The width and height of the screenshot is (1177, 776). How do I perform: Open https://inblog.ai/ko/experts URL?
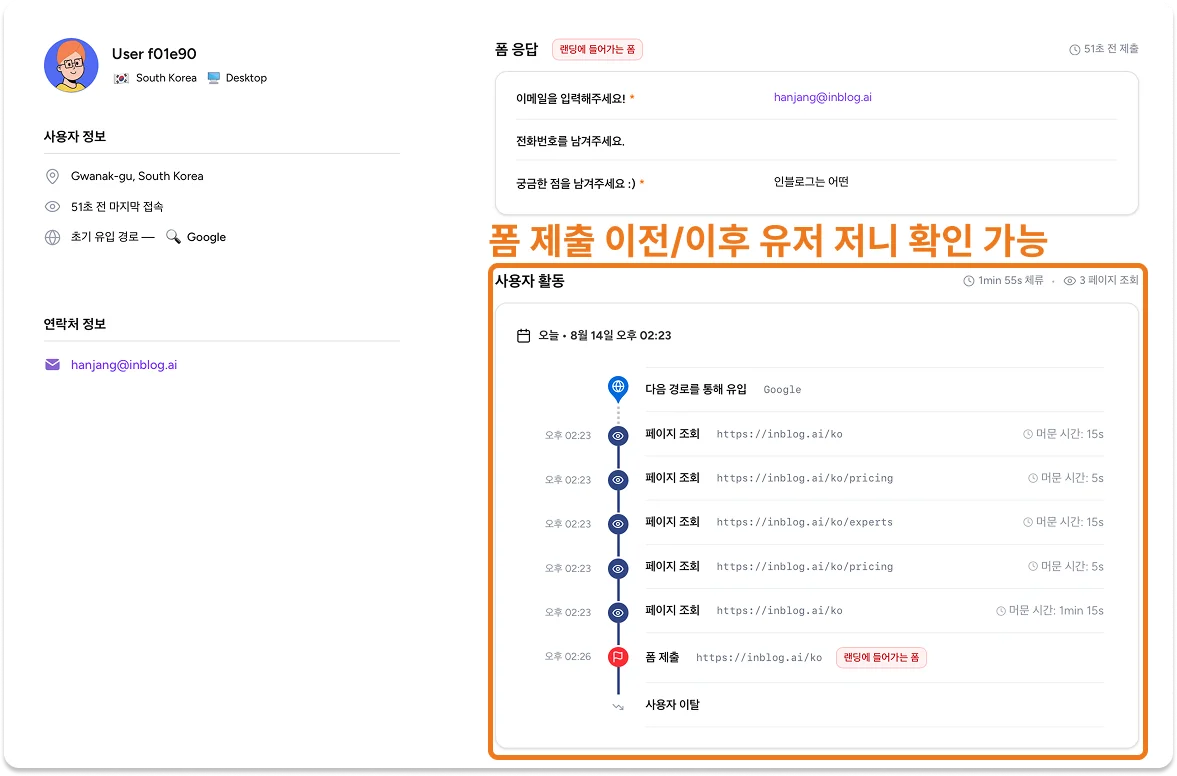coord(805,522)
